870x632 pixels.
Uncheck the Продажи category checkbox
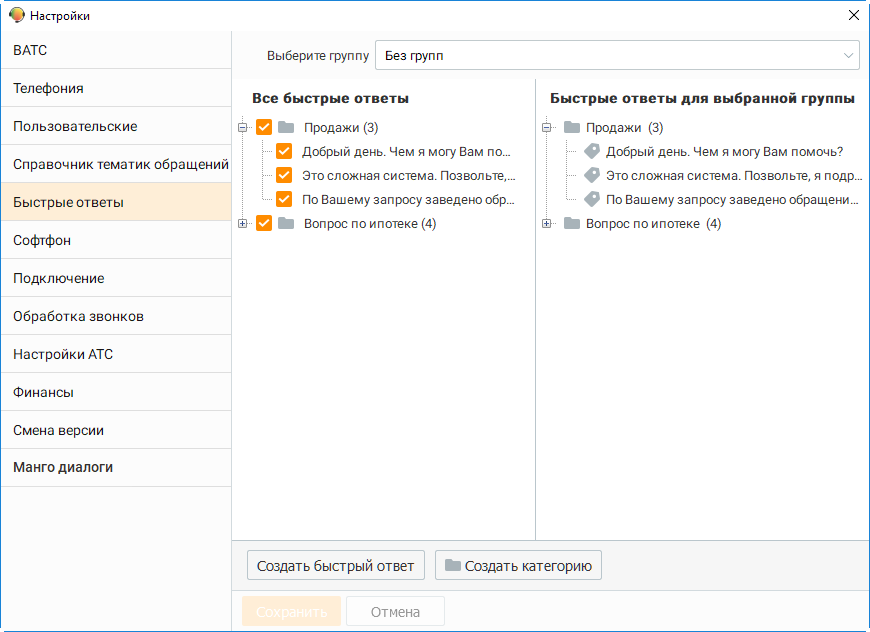[264, 128]
